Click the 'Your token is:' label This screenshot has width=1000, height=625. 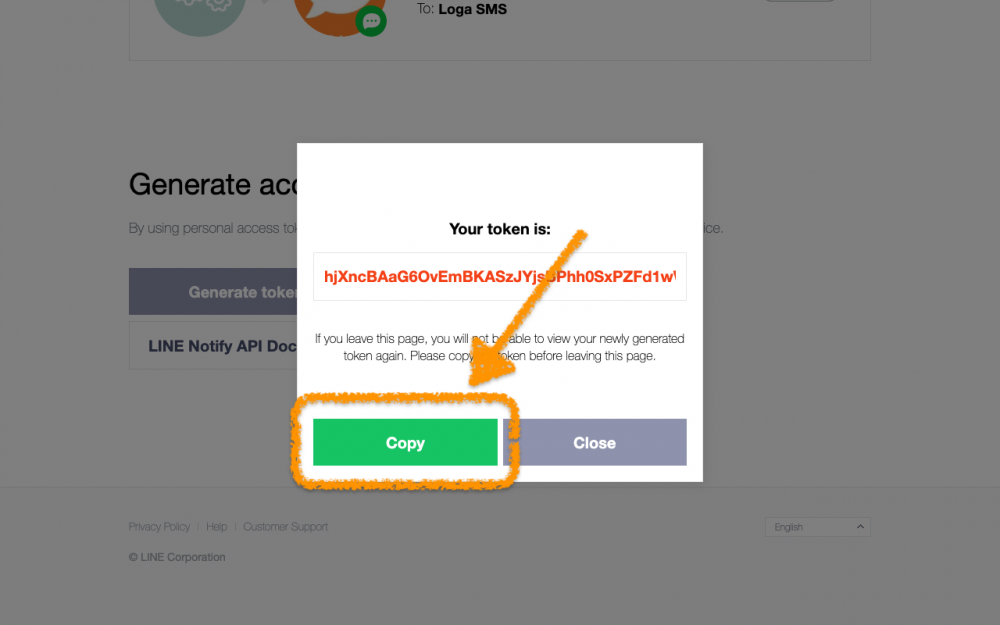[499, 228]
